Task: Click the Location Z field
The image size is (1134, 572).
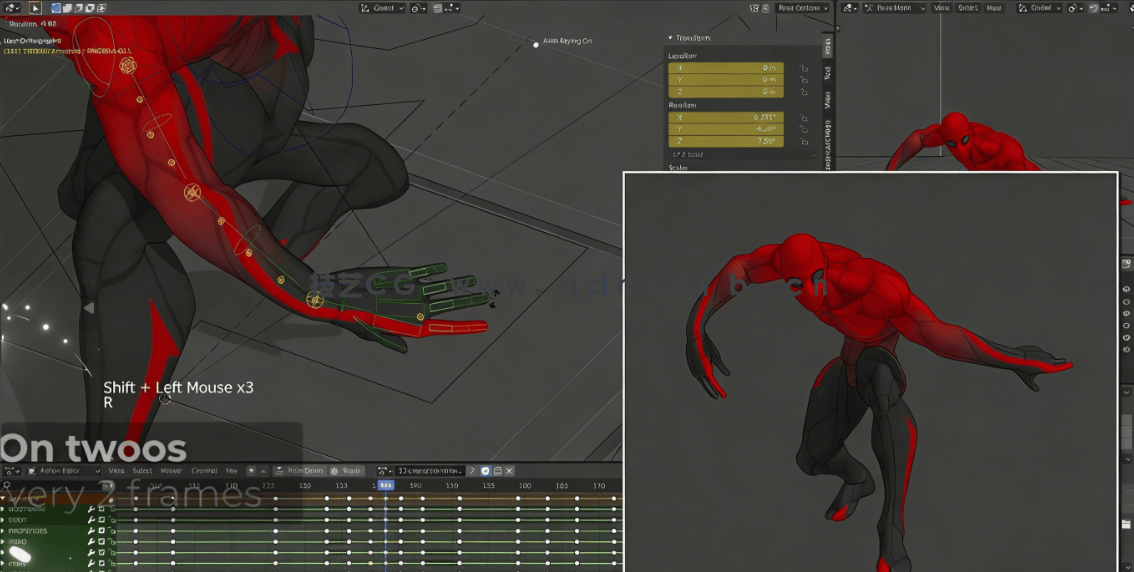Action: (725, 92)
